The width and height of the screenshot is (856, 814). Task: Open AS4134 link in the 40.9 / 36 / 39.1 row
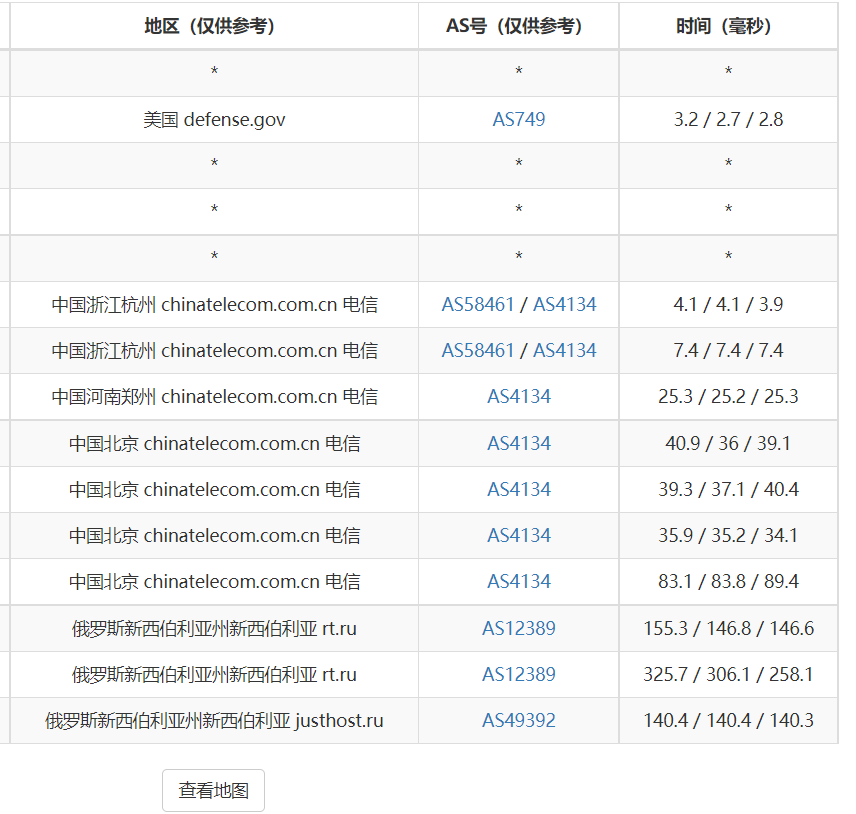519,443
